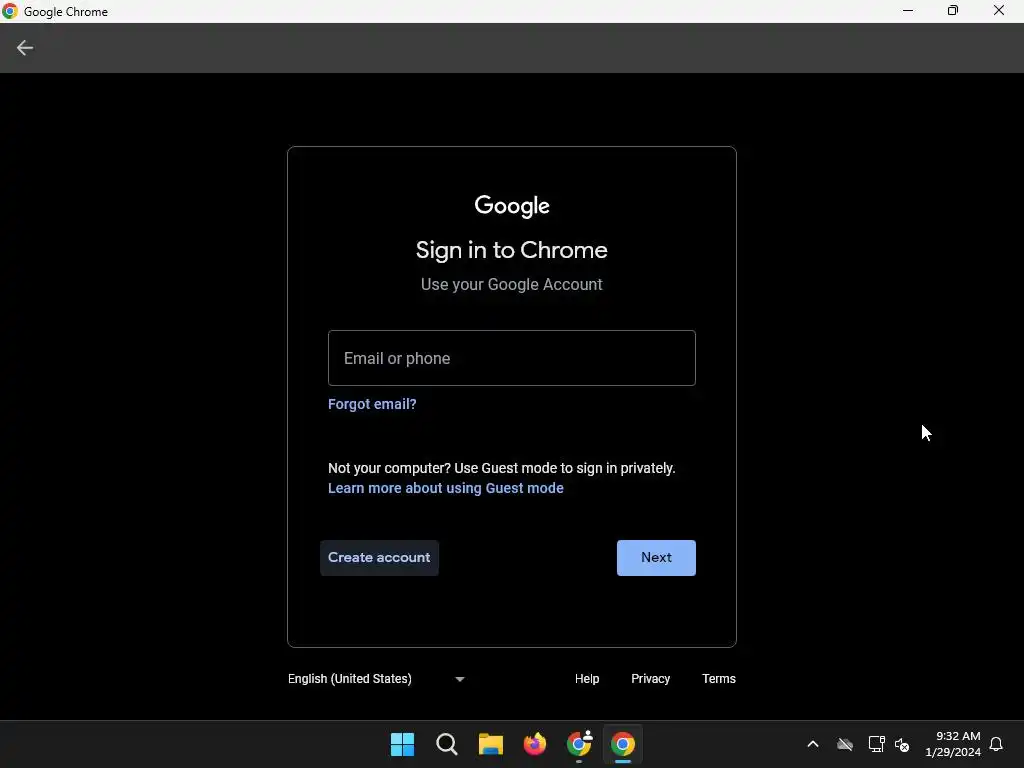Open the Privacy link
This screenshot has height=768, width=1024.
point(650,679)
